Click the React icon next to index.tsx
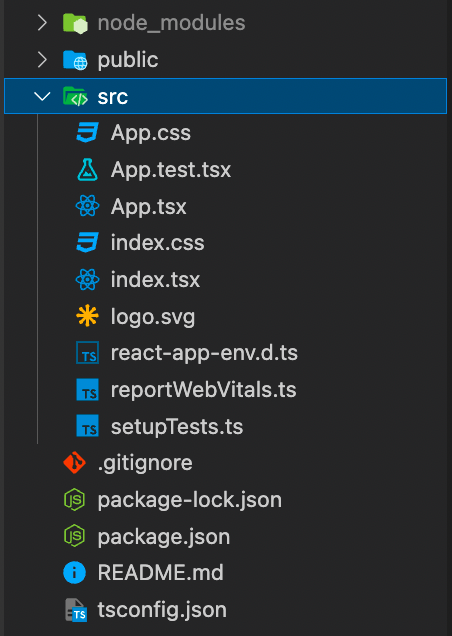 pos(87,279)
